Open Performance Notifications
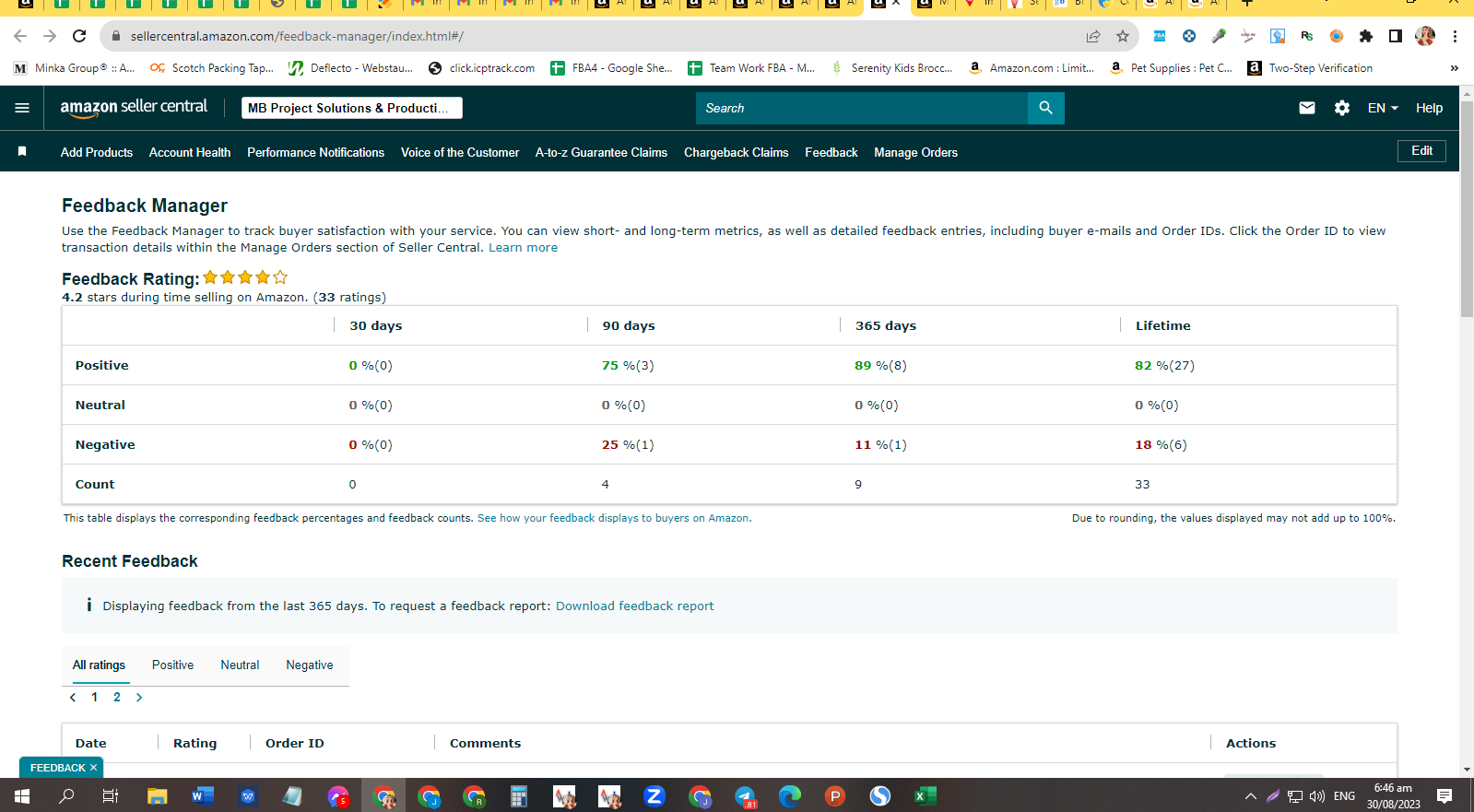This screenshot has height=812, width=1474. pos(315,152)
